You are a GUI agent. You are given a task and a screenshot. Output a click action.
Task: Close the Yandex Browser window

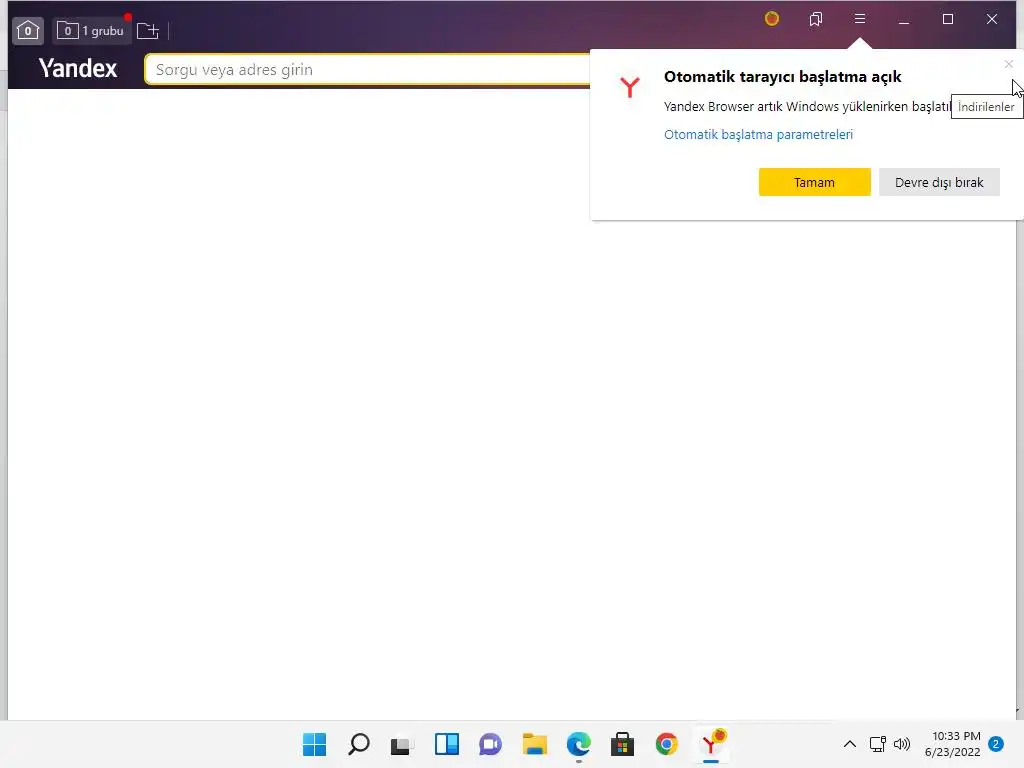[991, 19]
